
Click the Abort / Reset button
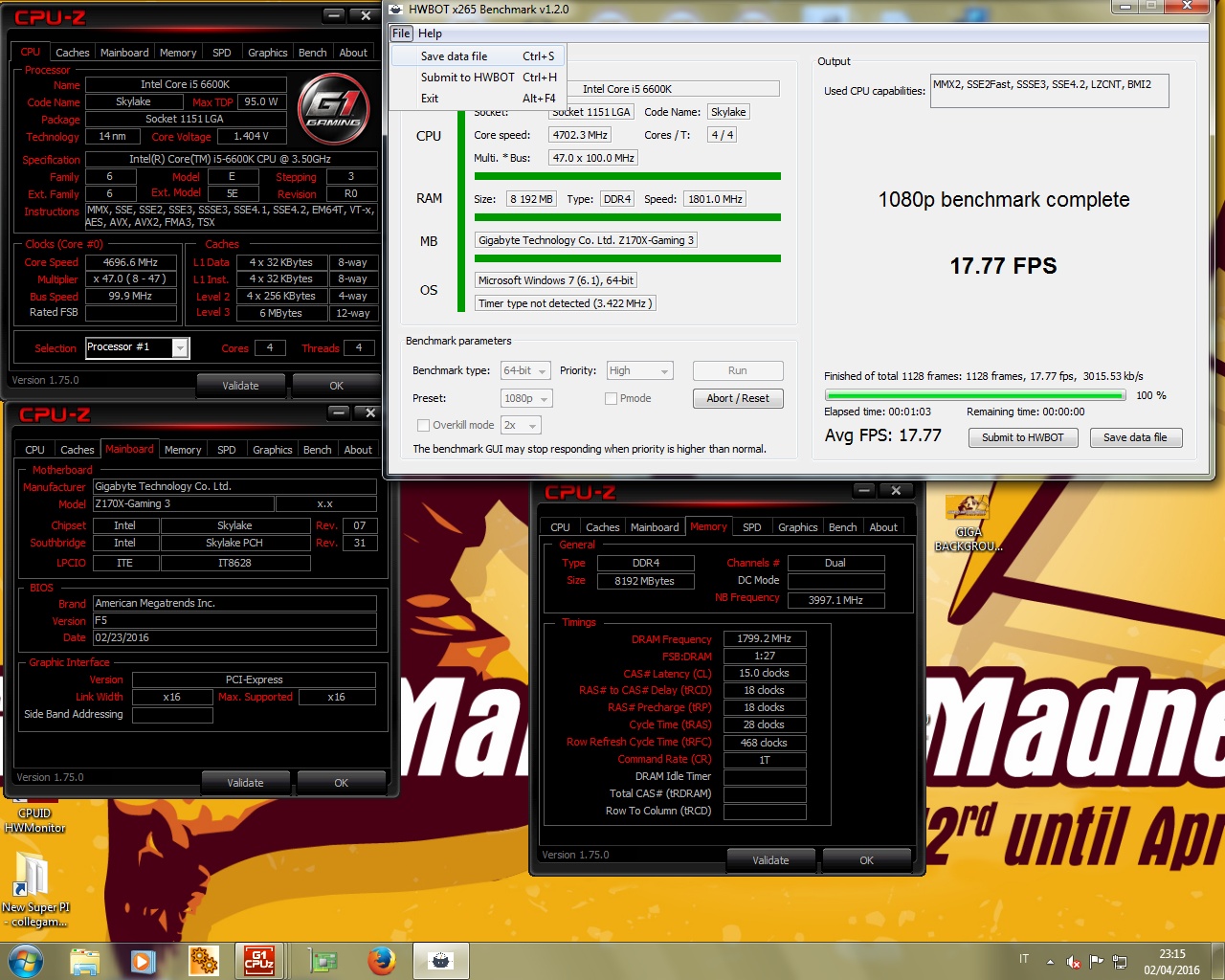coord(738,398)
